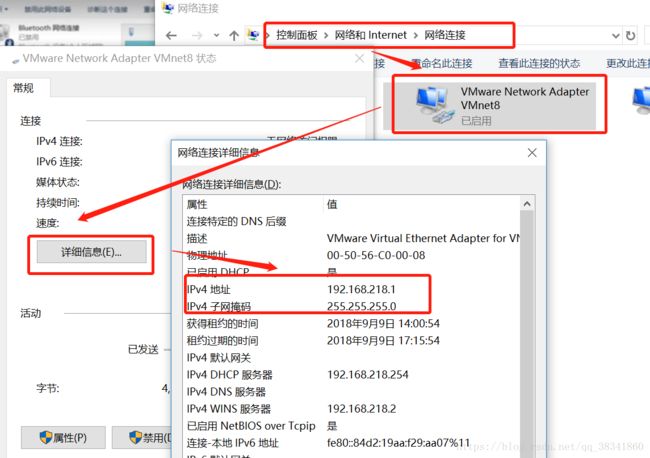
Task: Select IPv4 address 192.168.218.1
Action: pos(361,289)
